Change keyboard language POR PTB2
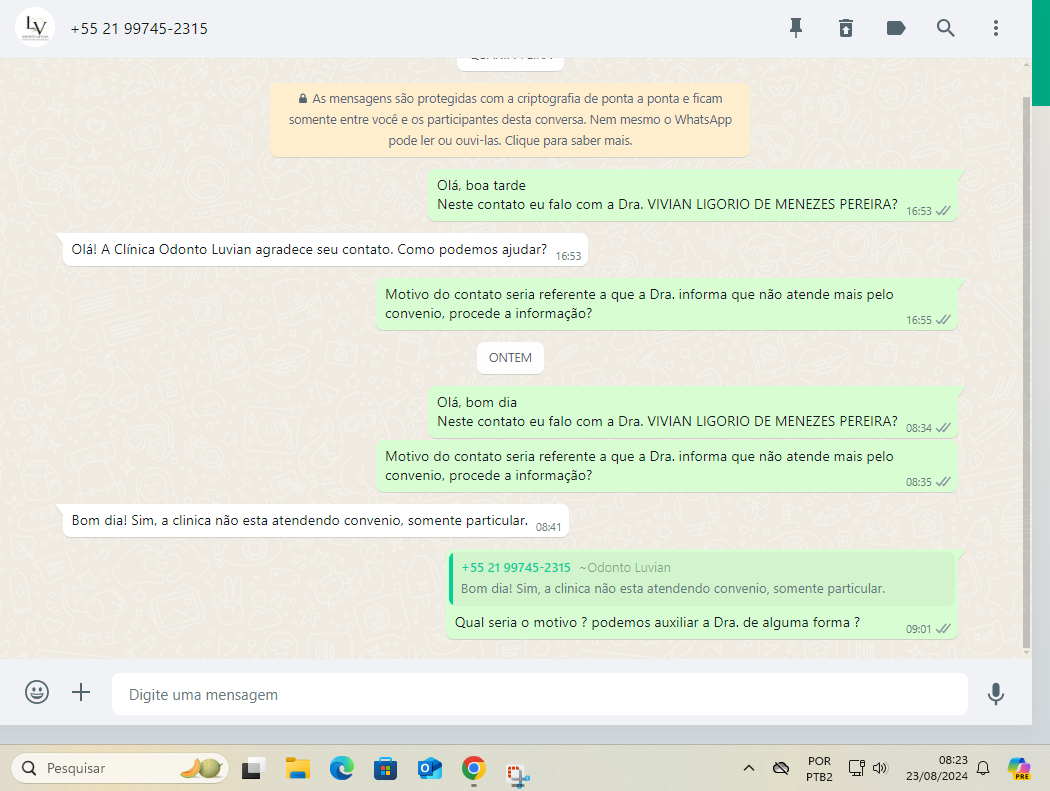The width and height of the screenshot is (1050, 791). pos(819,769)
